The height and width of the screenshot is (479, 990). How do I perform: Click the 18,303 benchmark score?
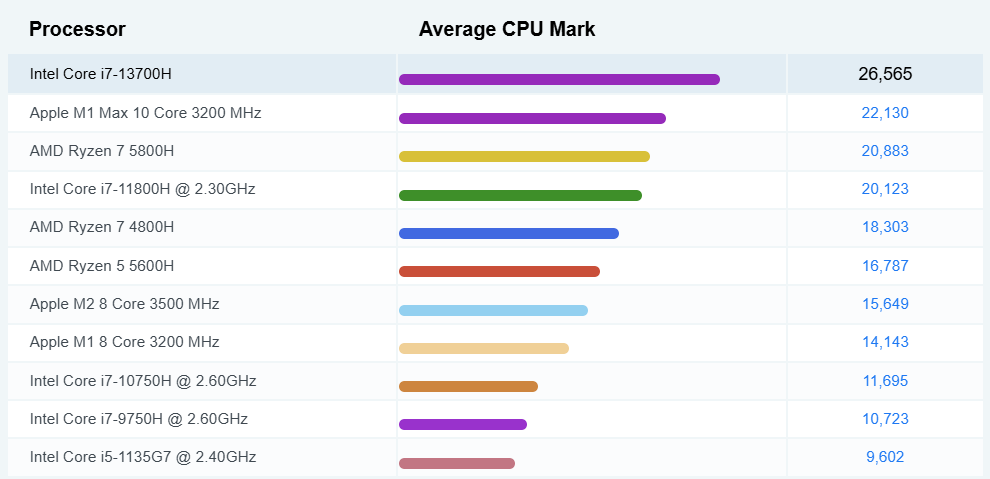(885, 227)
